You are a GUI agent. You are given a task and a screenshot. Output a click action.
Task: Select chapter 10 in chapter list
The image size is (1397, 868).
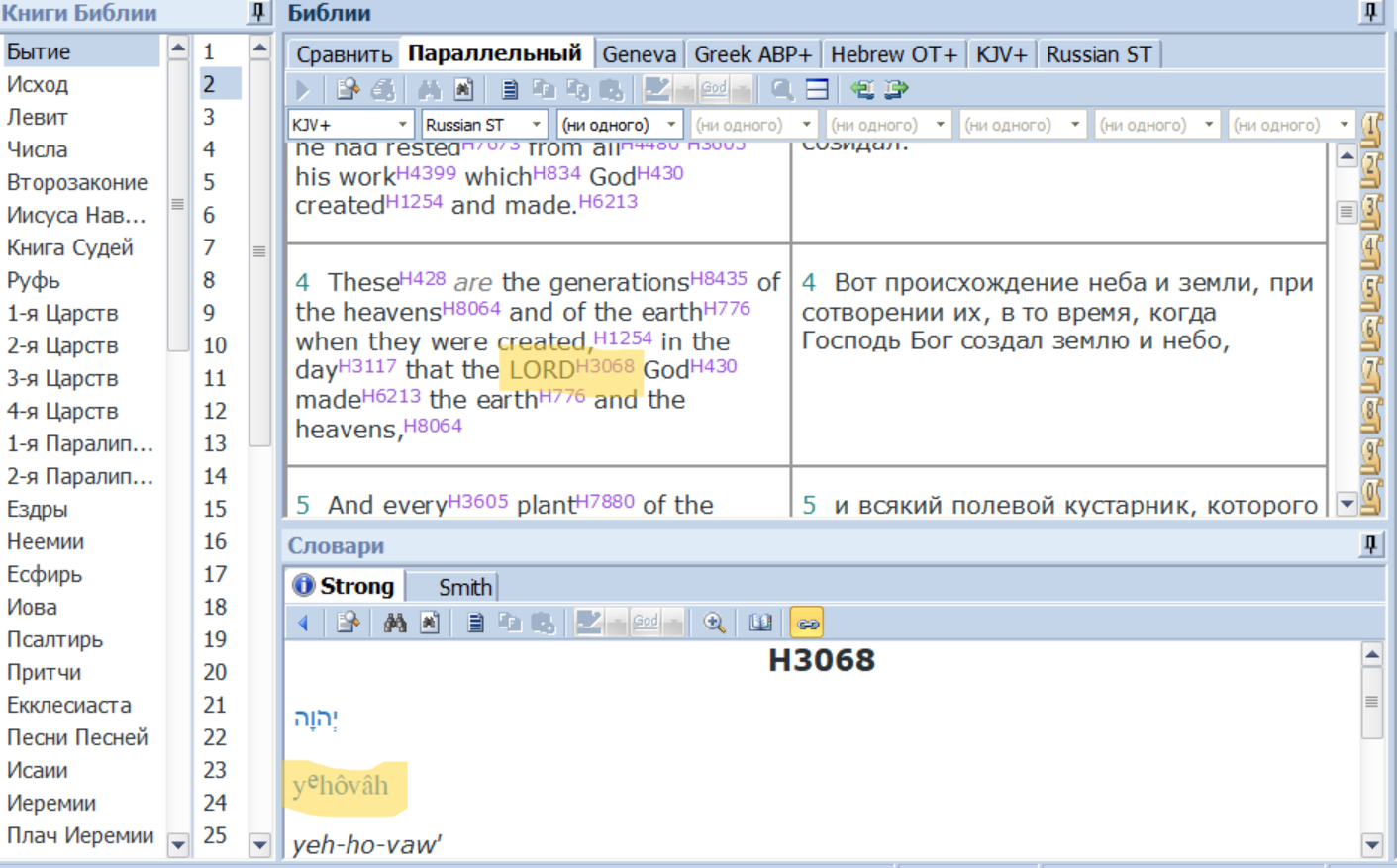215,345
